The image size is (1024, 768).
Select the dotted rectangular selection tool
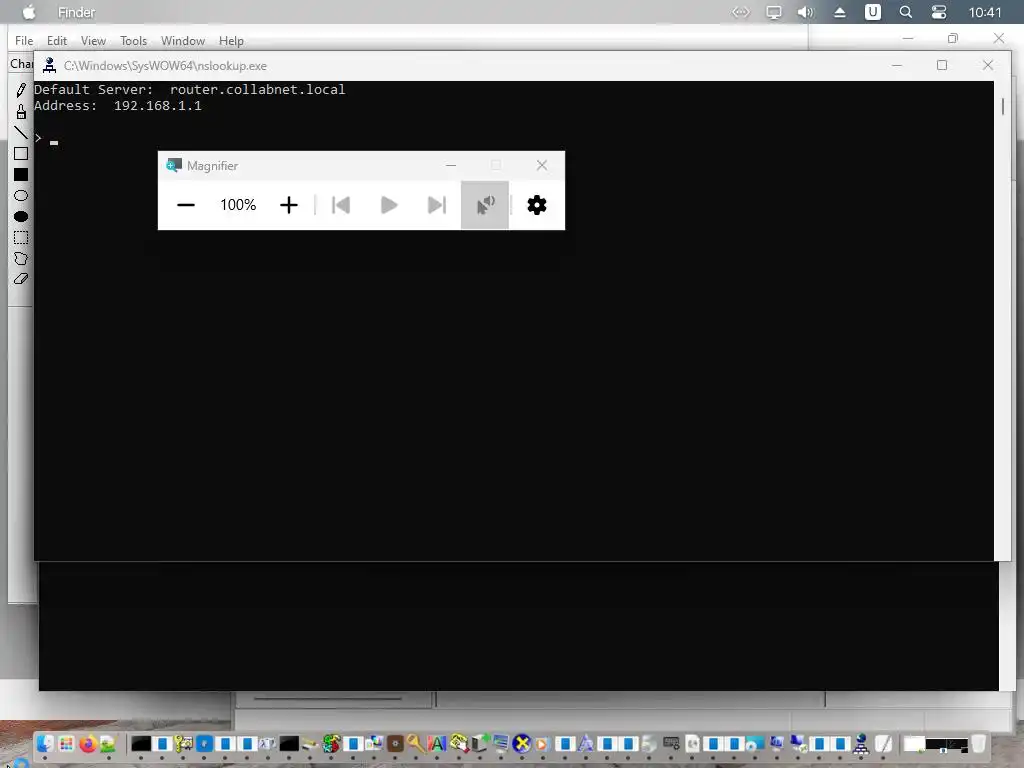click(x=21, y=237)
